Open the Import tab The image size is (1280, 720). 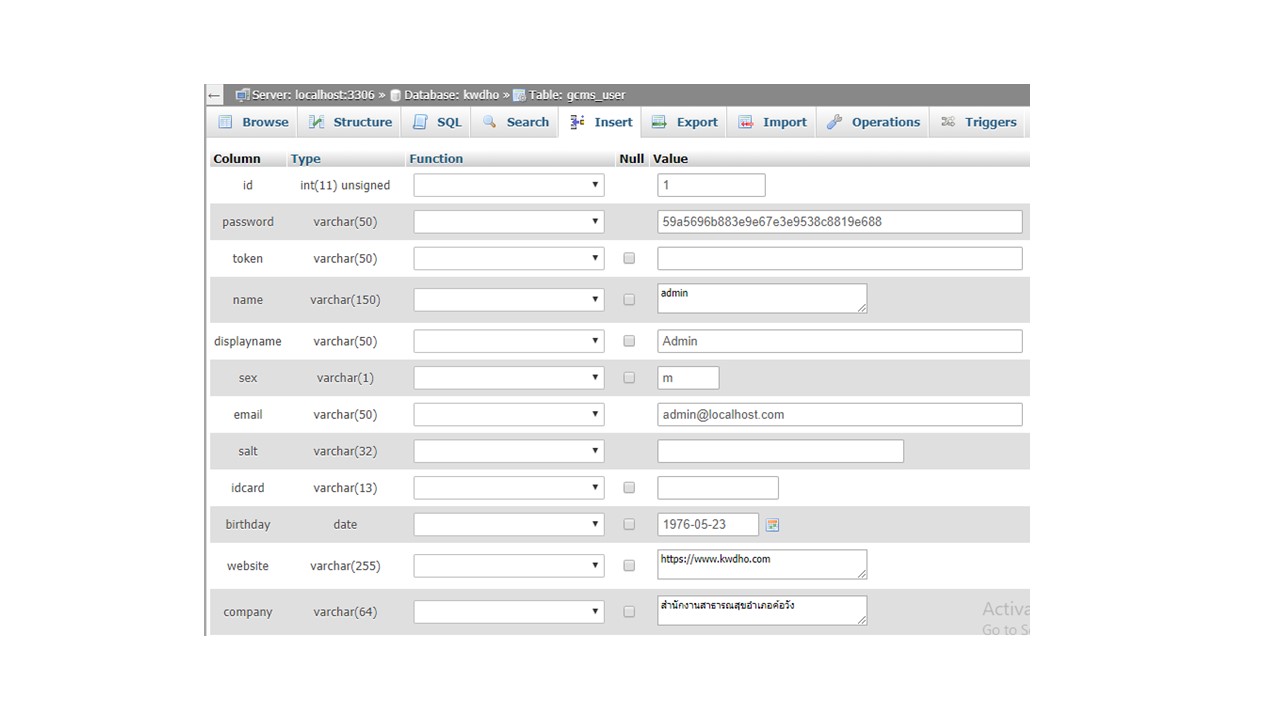pos(772,122)
